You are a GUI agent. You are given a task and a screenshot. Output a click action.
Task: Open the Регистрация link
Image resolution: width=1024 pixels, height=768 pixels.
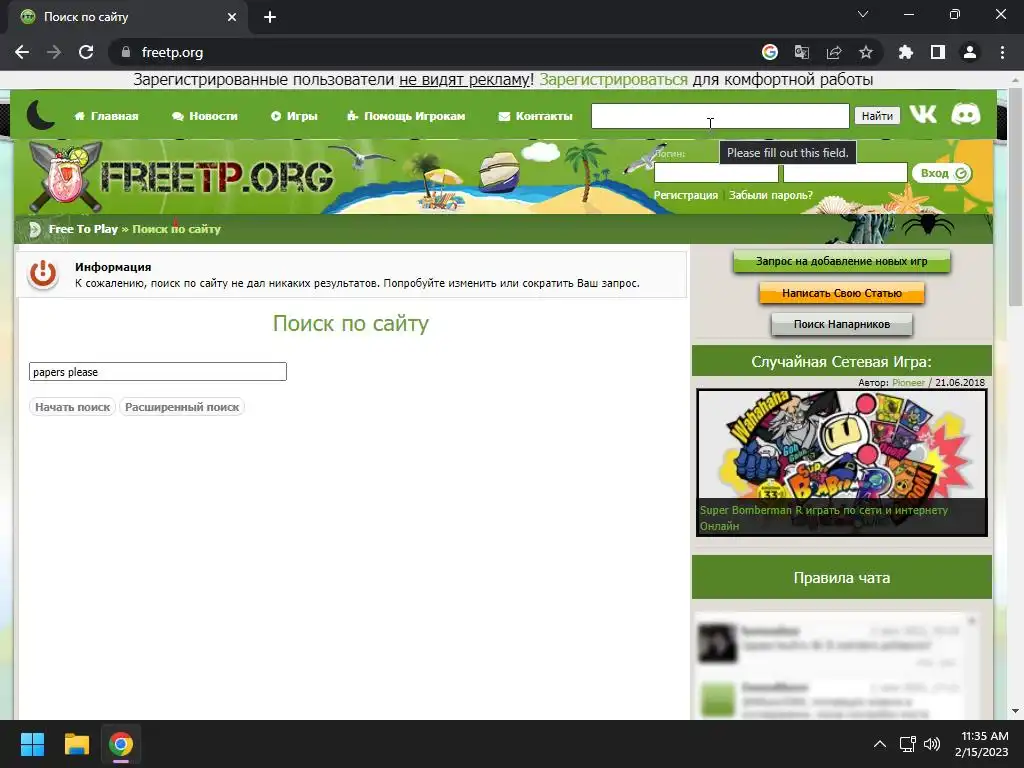686,195
